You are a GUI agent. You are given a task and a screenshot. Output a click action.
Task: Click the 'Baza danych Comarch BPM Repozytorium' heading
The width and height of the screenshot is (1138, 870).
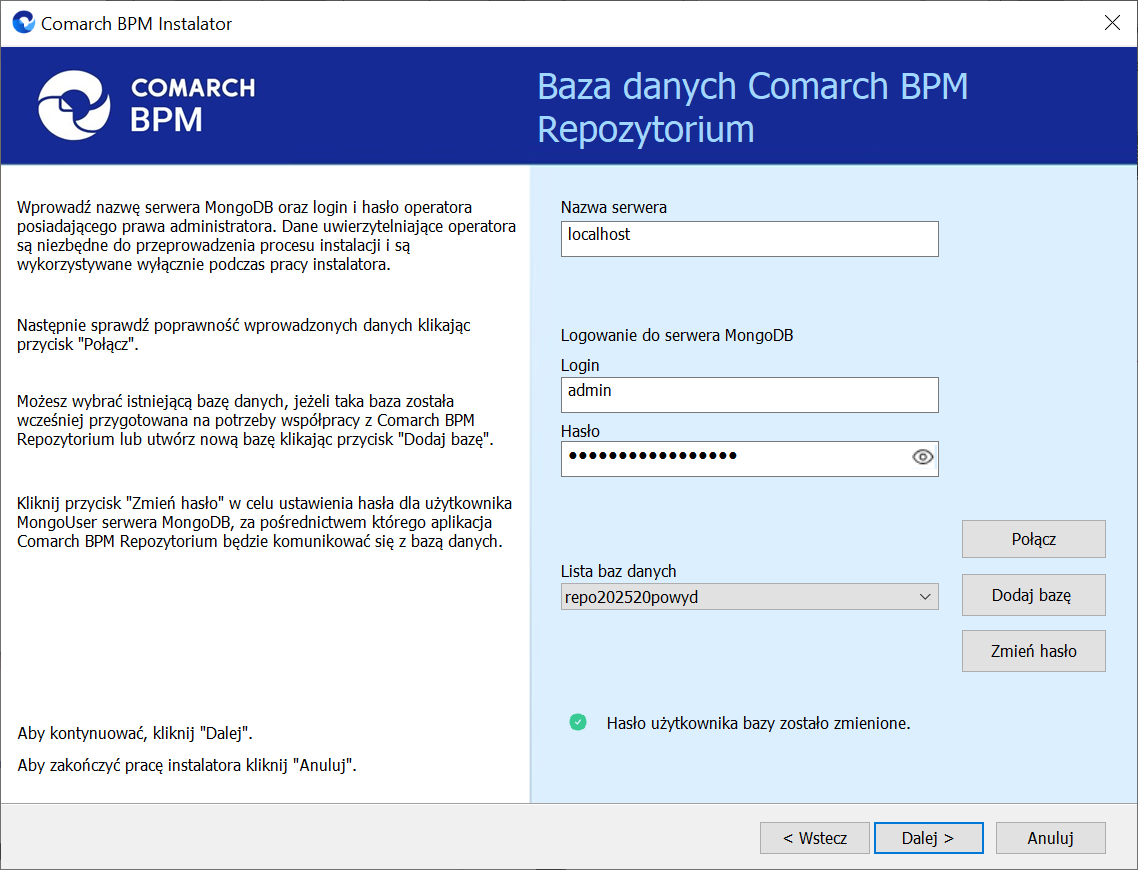coord(753,107)
